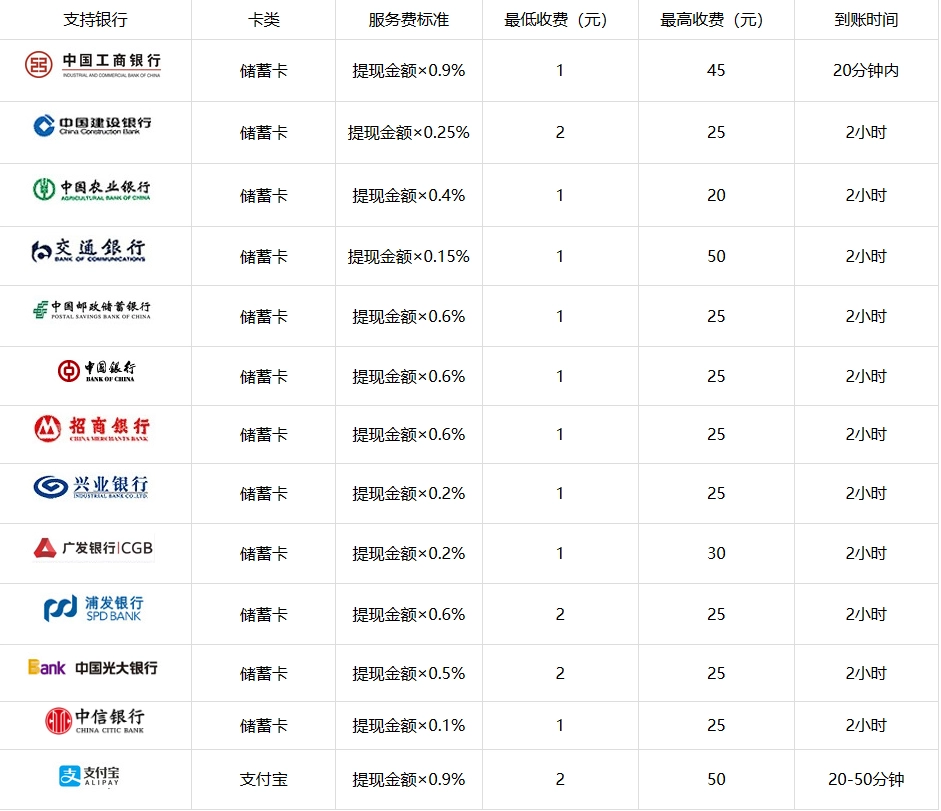
Task: Select the Postal Savings Bank logo
Action: 91,310
